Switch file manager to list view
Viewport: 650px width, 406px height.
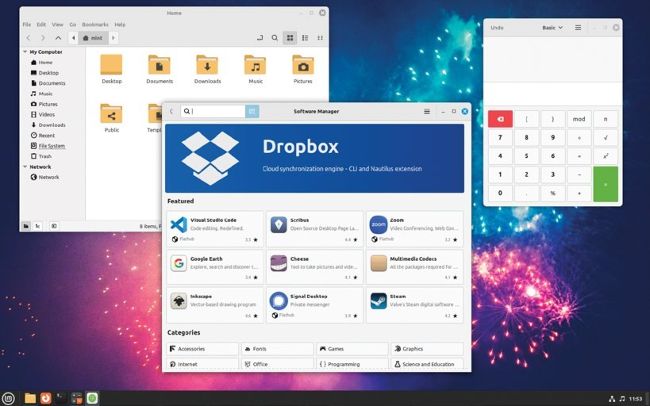point(305,38)
